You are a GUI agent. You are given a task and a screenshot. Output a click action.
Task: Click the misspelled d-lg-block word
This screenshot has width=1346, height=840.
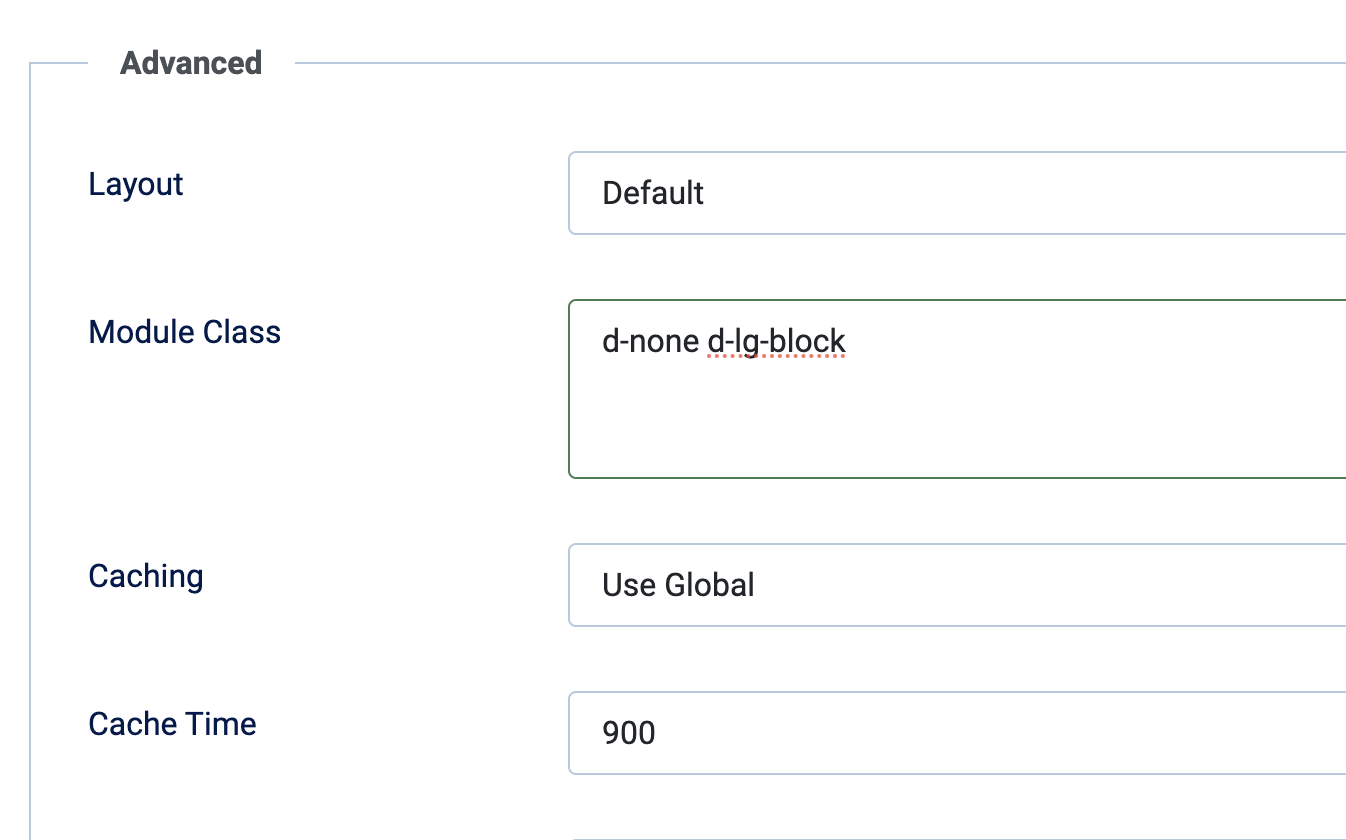click(x=776, y=342)
